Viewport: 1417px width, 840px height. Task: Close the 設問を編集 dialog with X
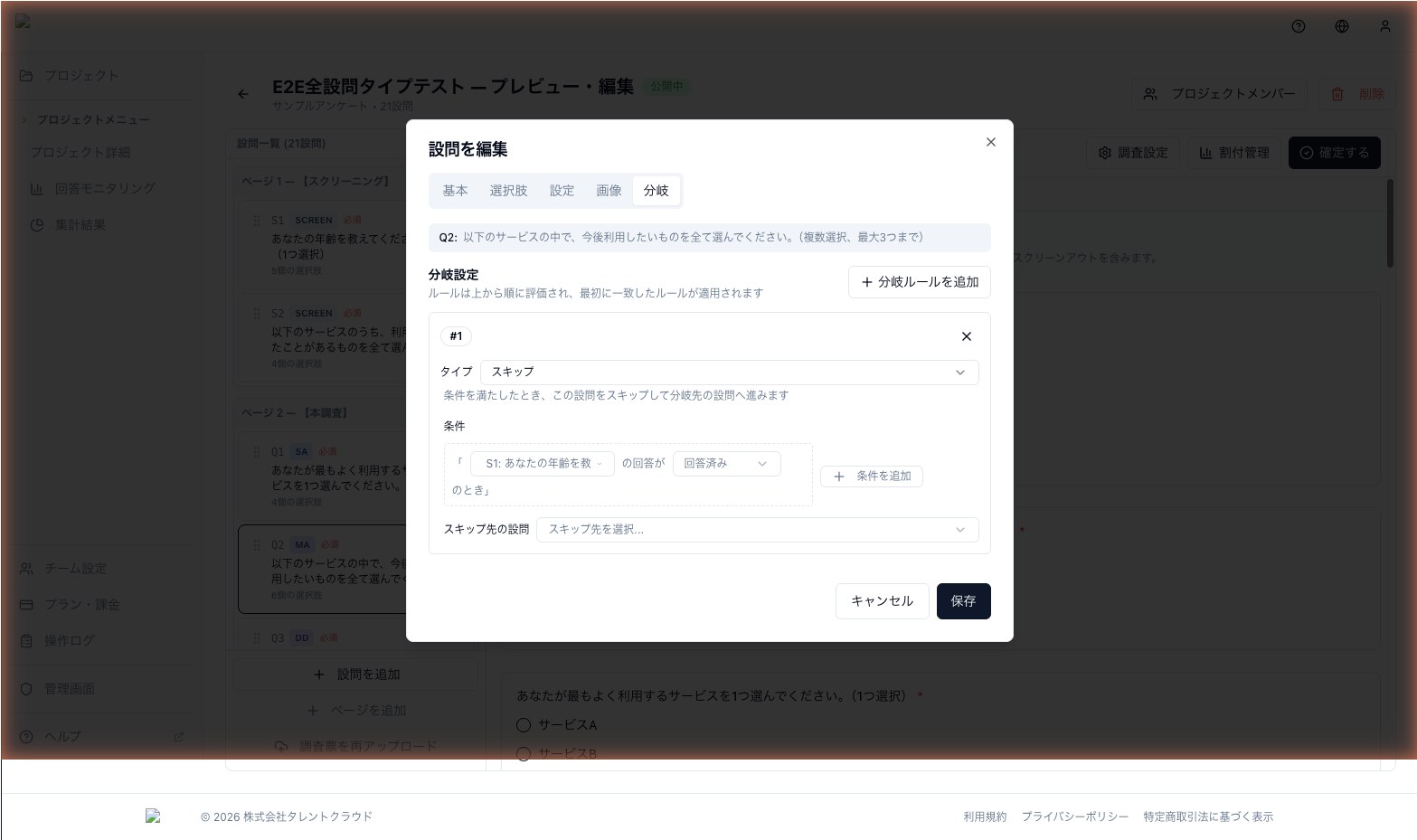990,142
